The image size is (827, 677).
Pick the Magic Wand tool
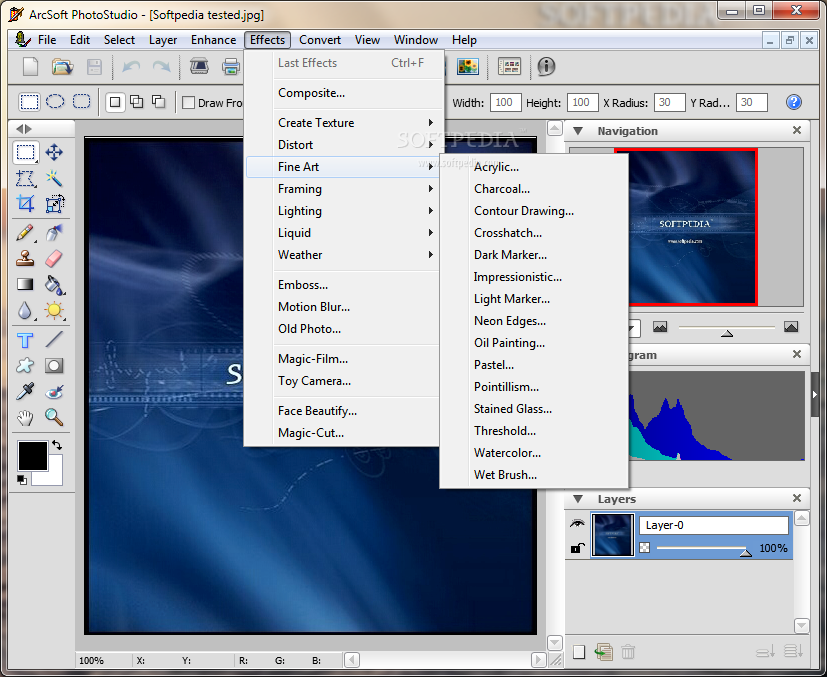point(54,178)
